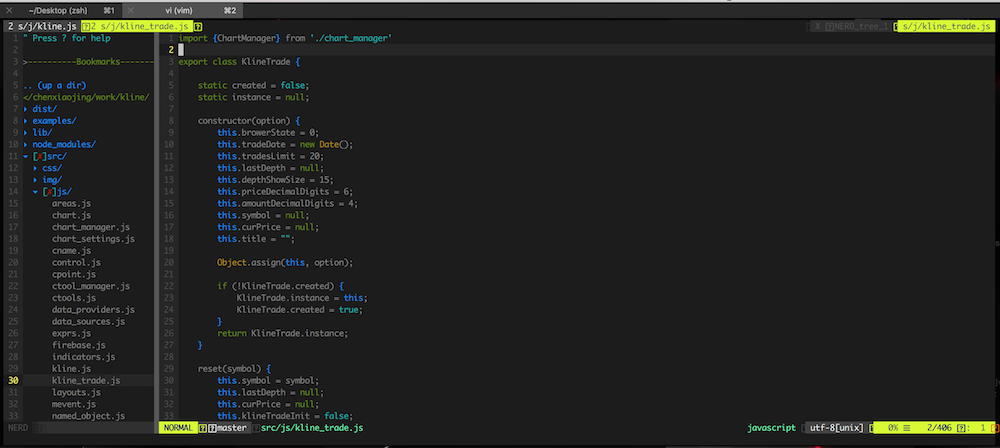Select the highlighted kline_trade.js tree row
This screenshot has height=448, width=1000.
click(x=86, y=380)
